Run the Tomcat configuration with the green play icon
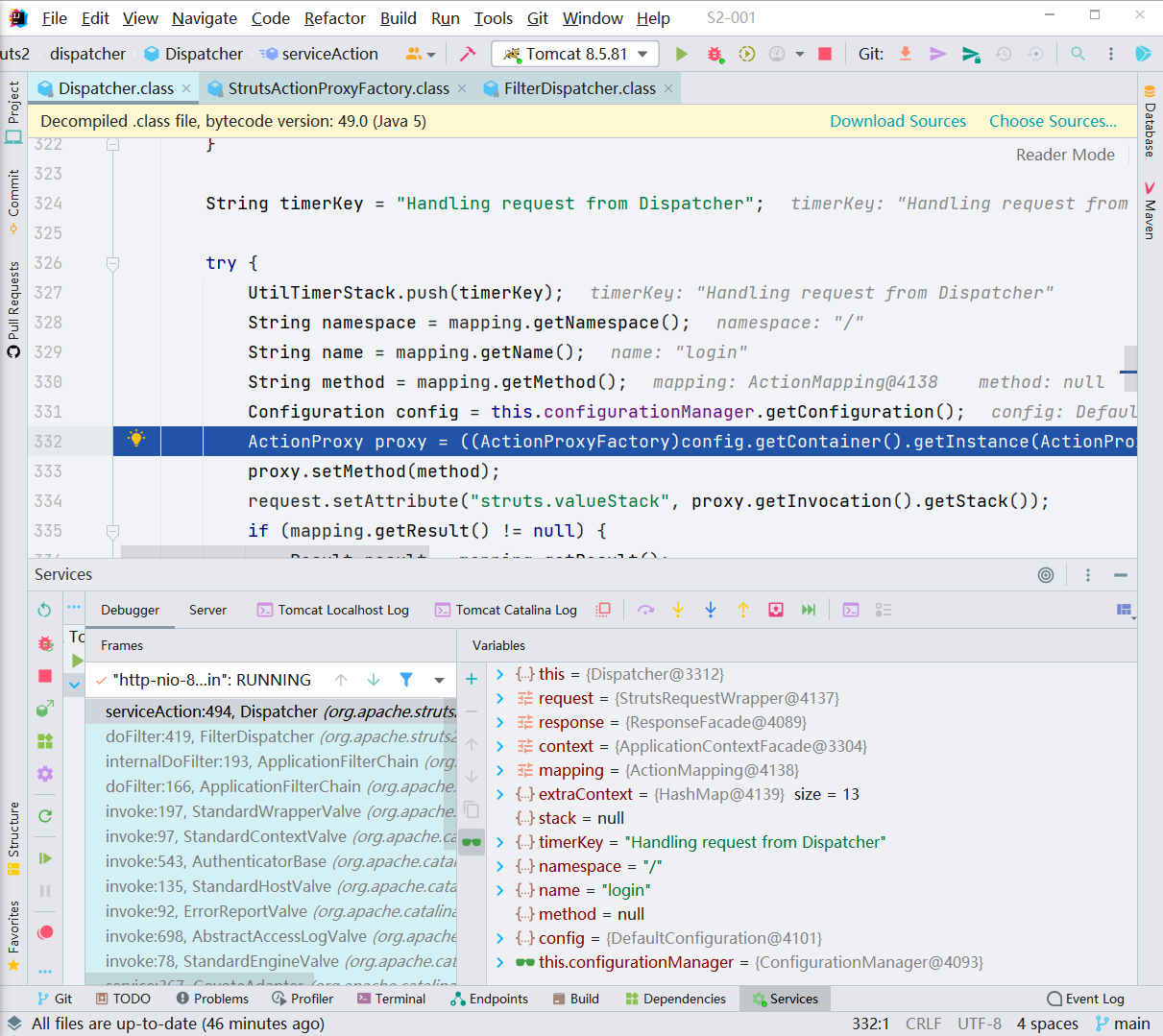Viewport: 1163px width, 1036px height. [x=682, y=54]
